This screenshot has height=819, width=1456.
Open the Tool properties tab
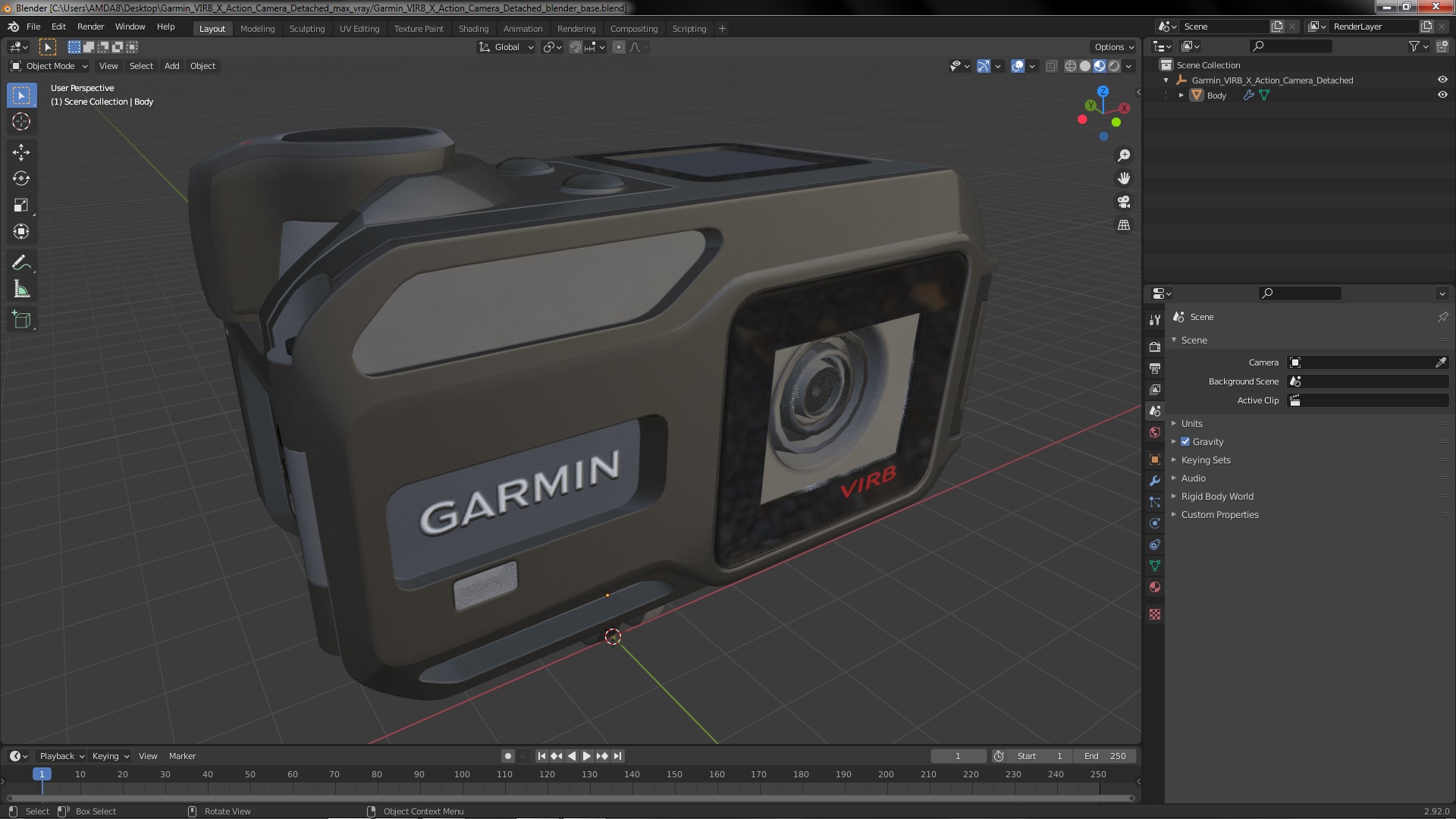click(x=1155, y=320)
